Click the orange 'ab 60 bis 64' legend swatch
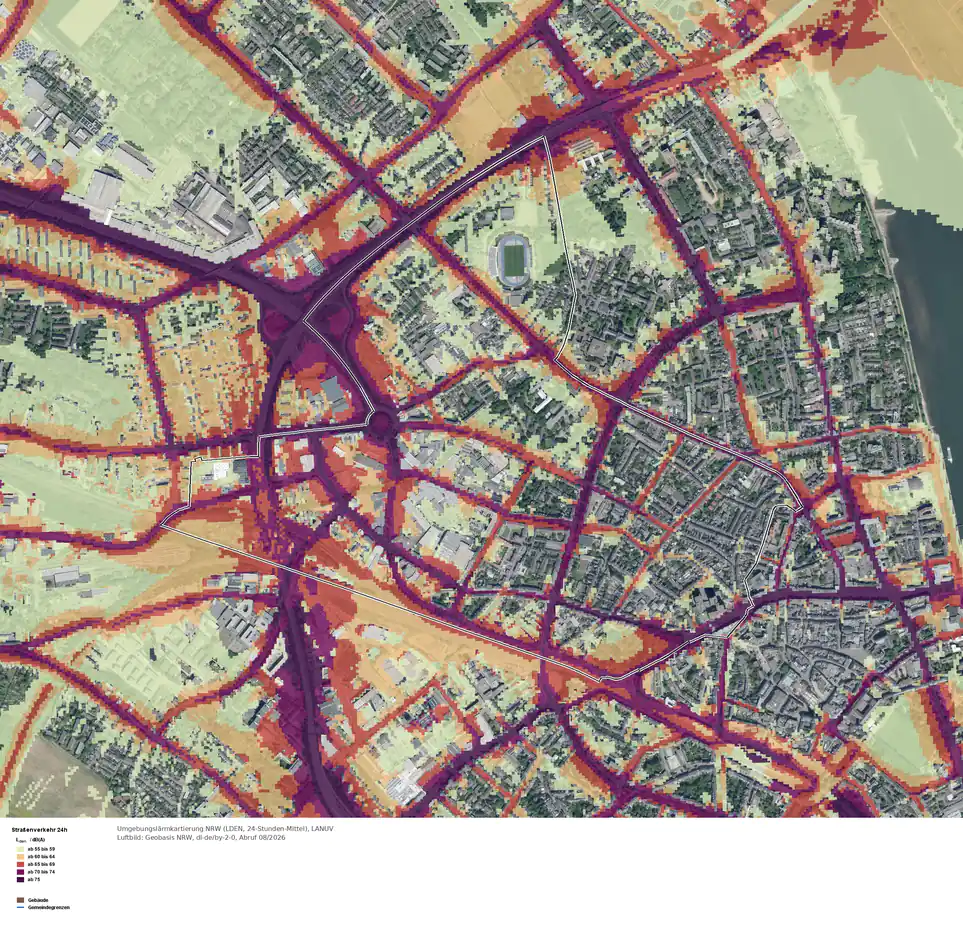 click(20, 856)
